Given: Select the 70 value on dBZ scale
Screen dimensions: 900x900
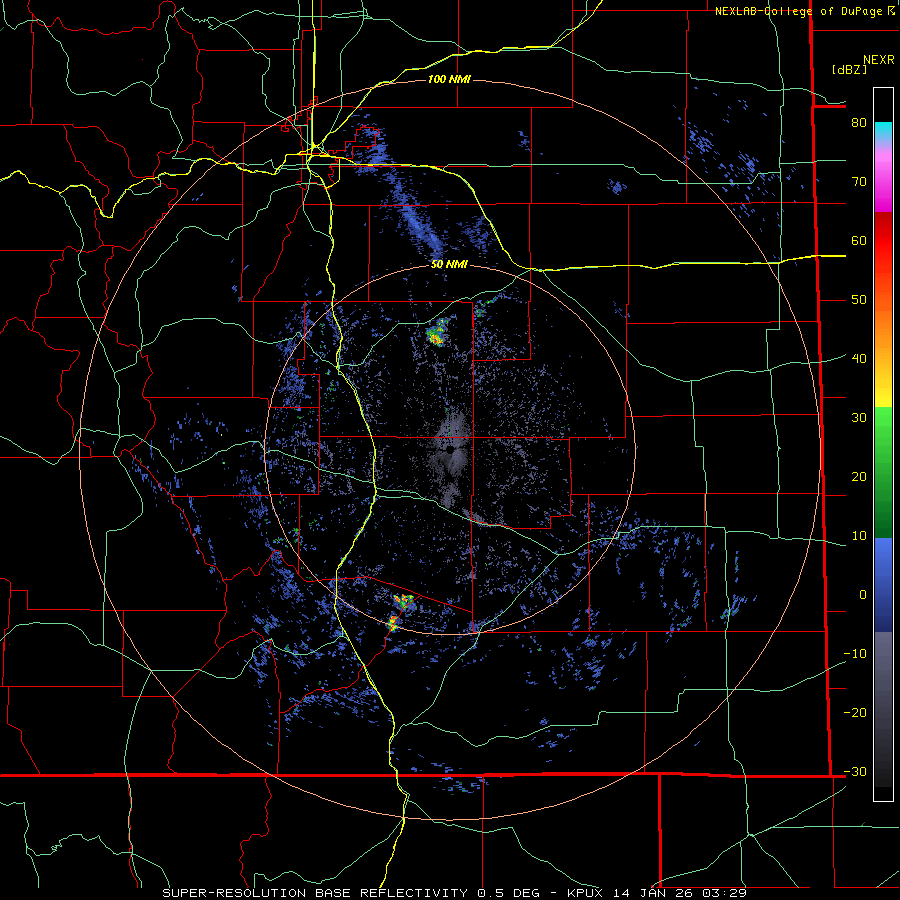Looking at the screenshot, I should [x=859, y=182].
